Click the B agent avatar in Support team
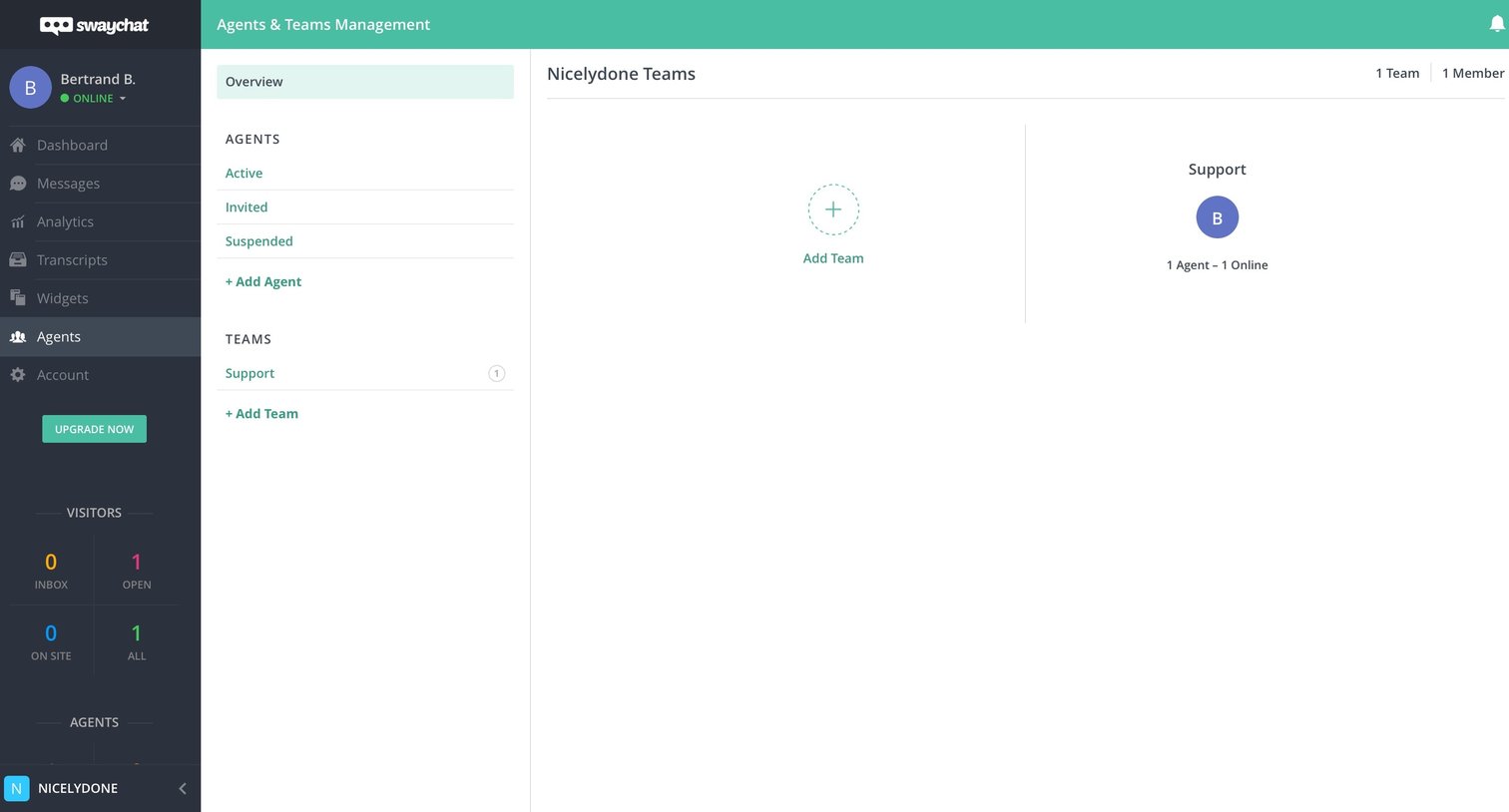 coord(1218,217)
